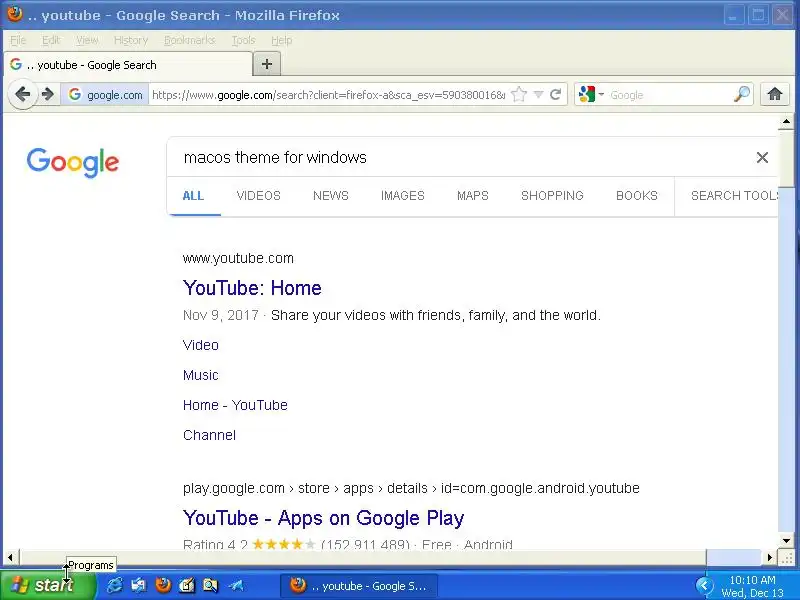Image resolution: width=800 pixels, height=600 pixels.
Task: Select the youtube - Google Search tab
Action: tap(128, 65)
